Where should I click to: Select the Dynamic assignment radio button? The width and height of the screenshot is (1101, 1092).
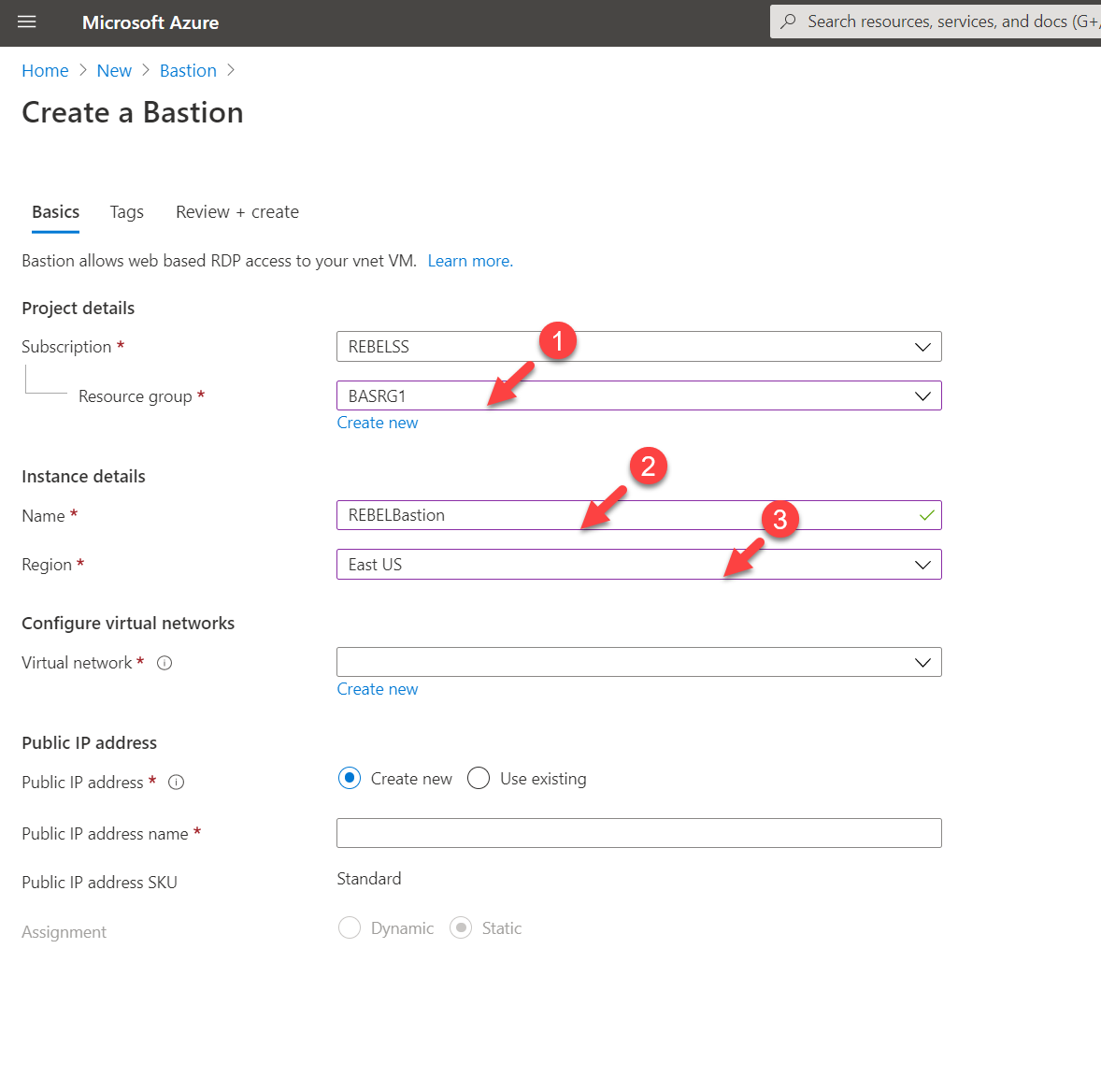pyautogui.click(x=350, y=927)
